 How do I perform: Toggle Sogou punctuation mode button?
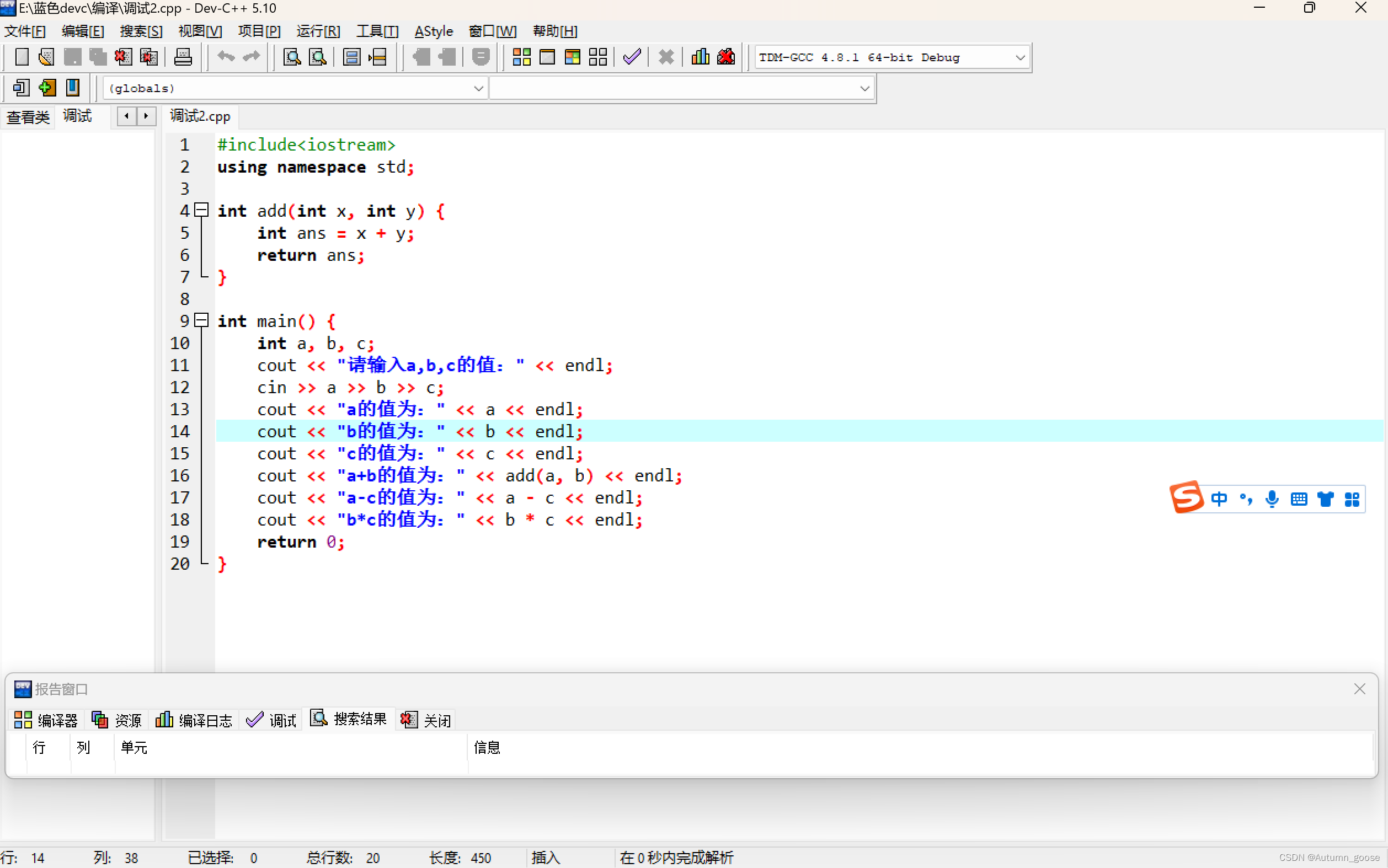click(1246, 499)
